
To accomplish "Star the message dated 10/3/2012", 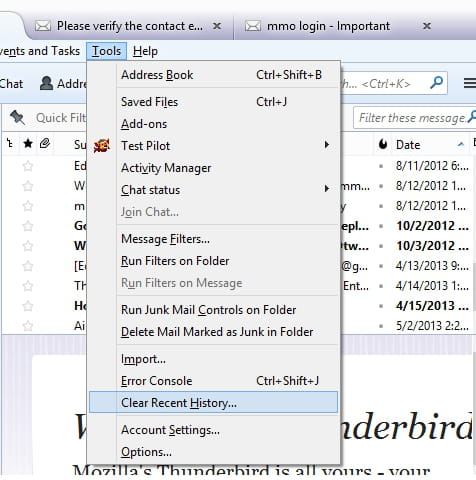I will click(28, 246).
